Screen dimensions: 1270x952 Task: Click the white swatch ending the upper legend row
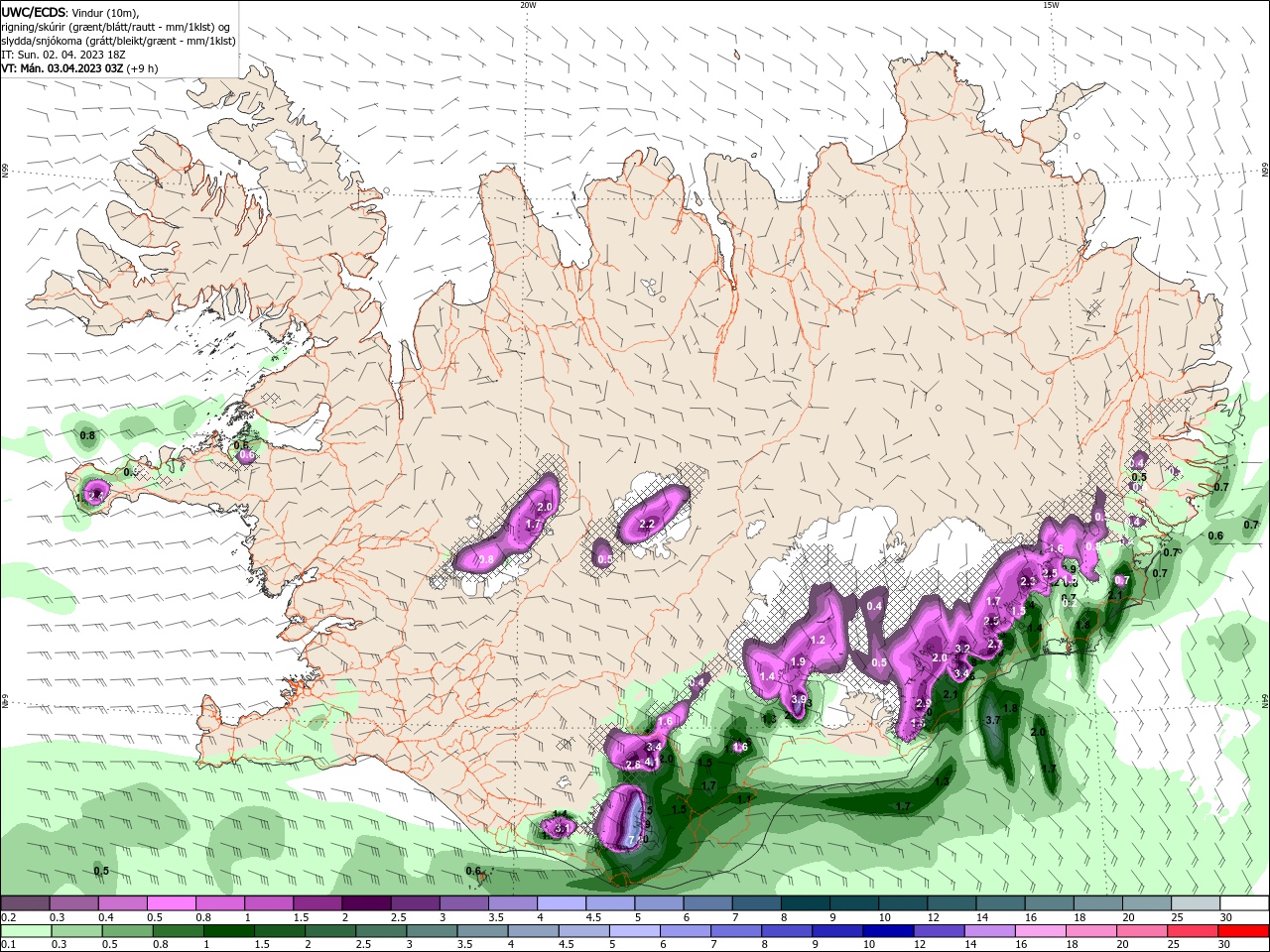coord(1243,903)
